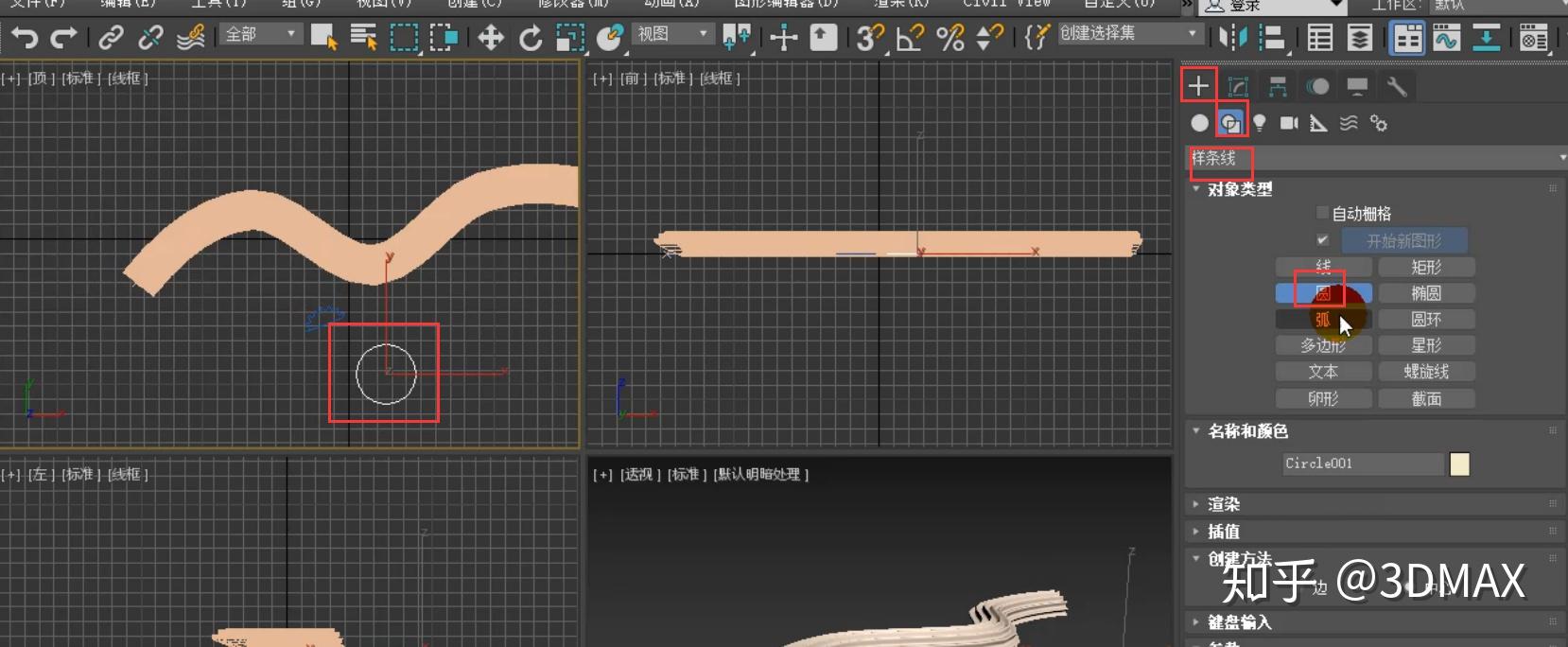Click the 圆环 shape button
This screenshot has width=1568, height=647.
pos(1426,320)
